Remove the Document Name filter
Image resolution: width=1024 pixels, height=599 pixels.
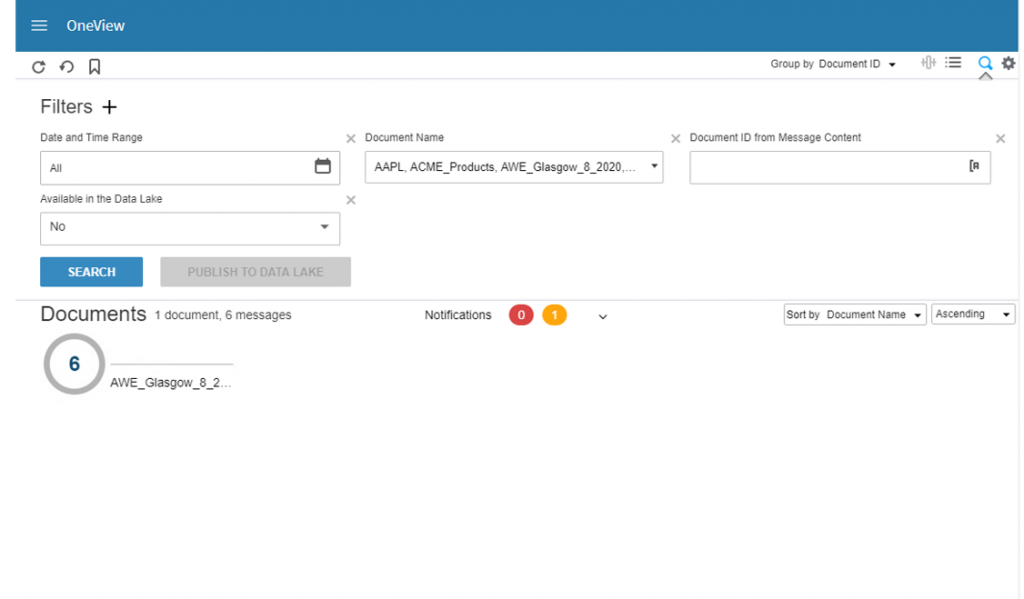click(675, 139)
